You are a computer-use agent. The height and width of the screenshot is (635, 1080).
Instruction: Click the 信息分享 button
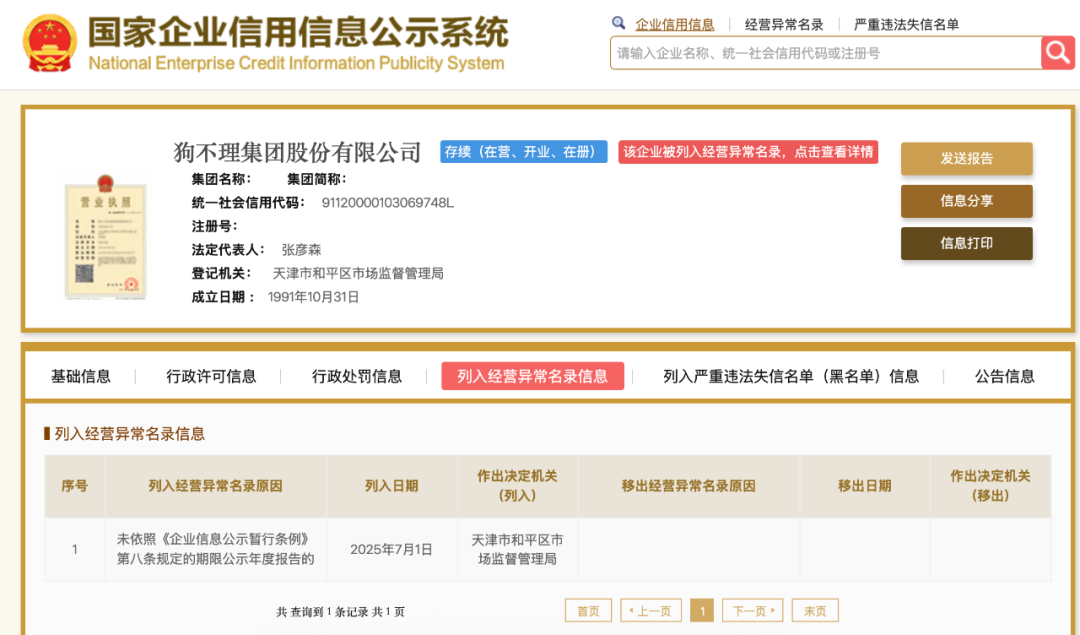click(966, 201)
